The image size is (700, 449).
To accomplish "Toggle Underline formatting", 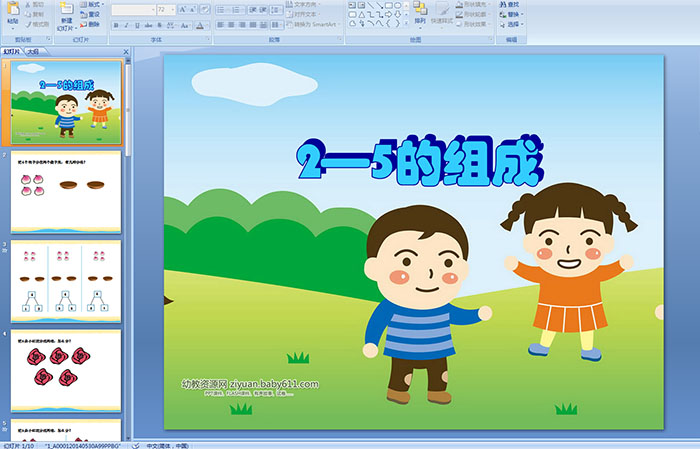I will [x=138, y=25].
